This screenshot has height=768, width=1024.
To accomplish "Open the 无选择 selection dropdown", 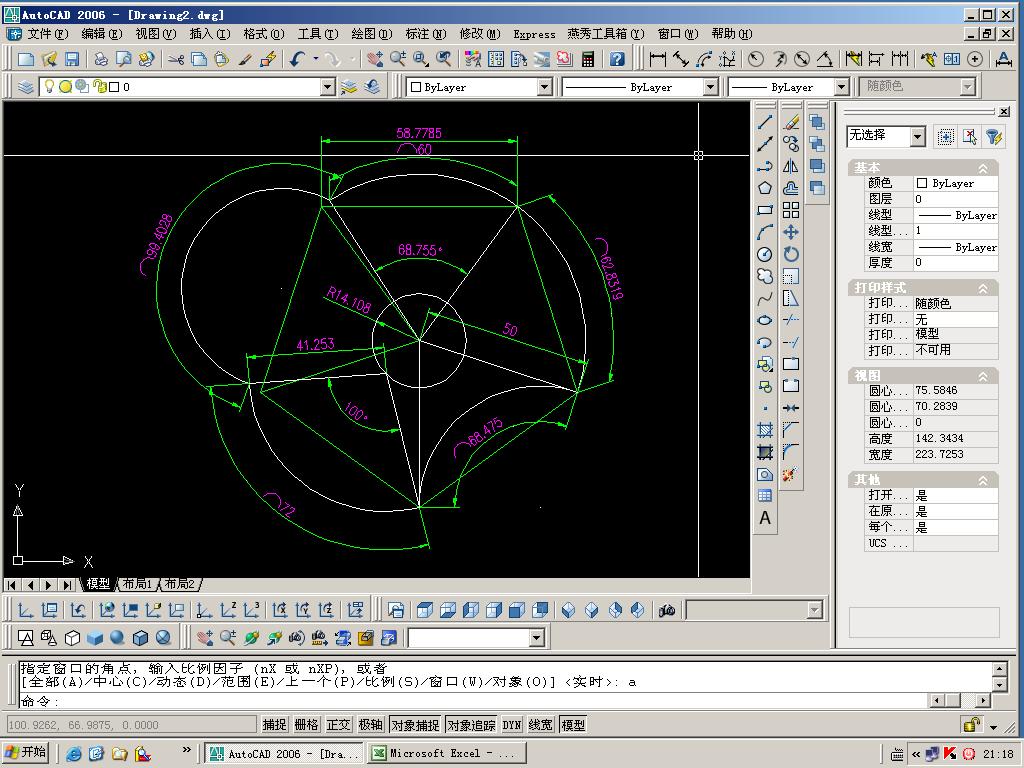I will click(918, 136).
